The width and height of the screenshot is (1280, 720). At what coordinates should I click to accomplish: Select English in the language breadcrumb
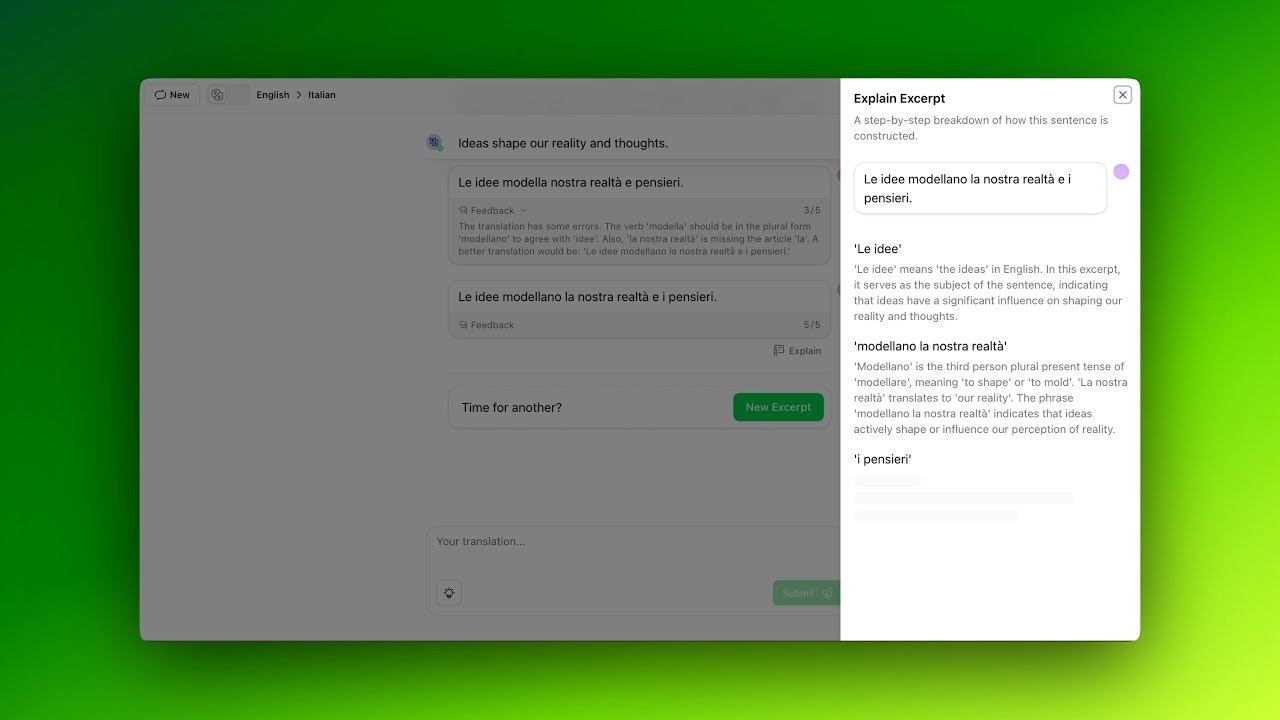pyautogui.click(x=272, y=95)
